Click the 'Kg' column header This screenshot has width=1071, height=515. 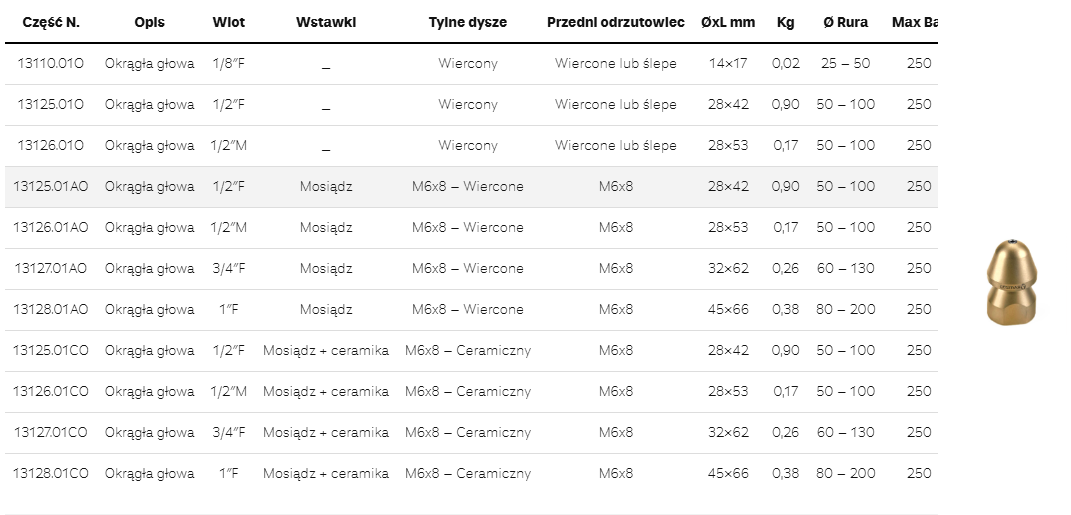click(x=786, y=23)
